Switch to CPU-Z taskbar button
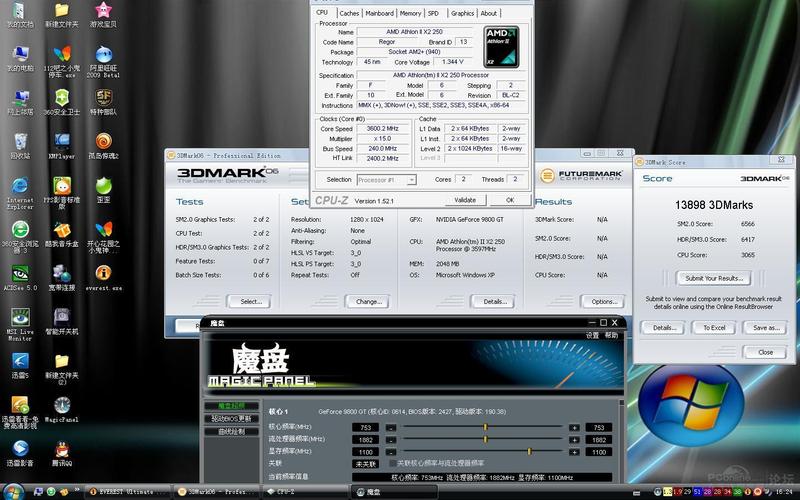 304,492
